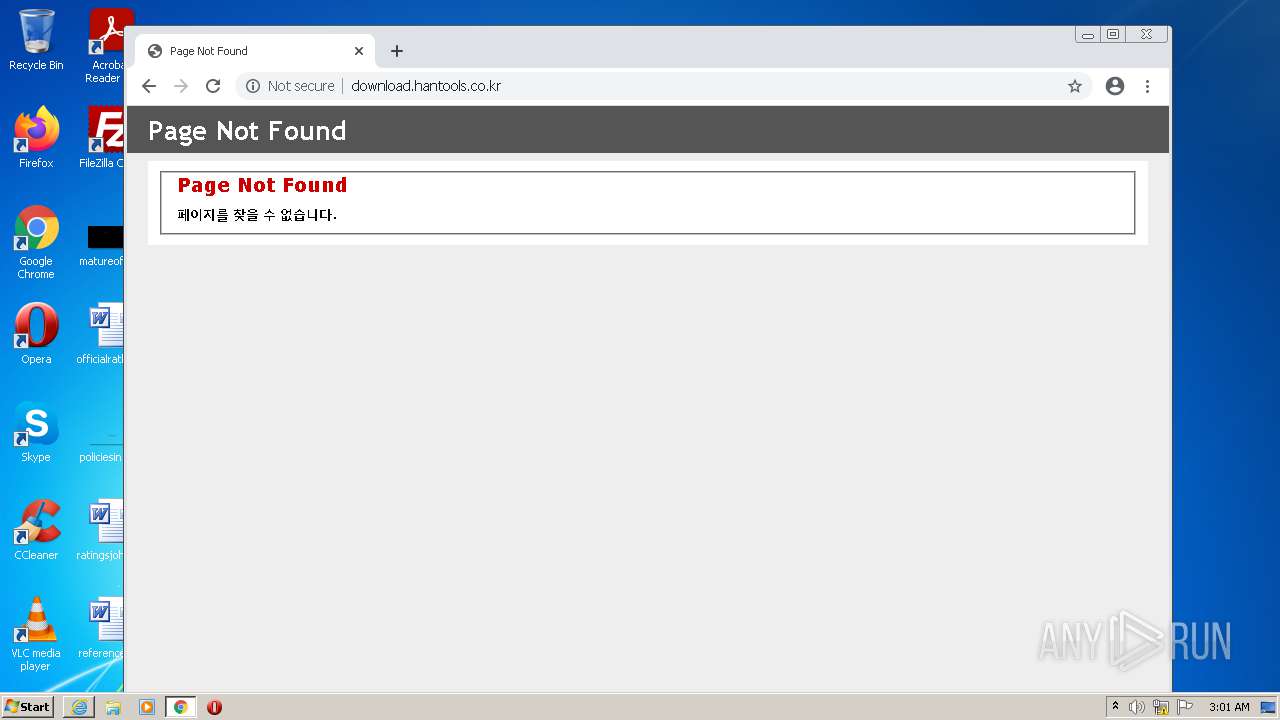Launch Windows Media Player from the taskbar
Image resolution: width=1280 pixels, height=720 pixels.
point(147,707)
